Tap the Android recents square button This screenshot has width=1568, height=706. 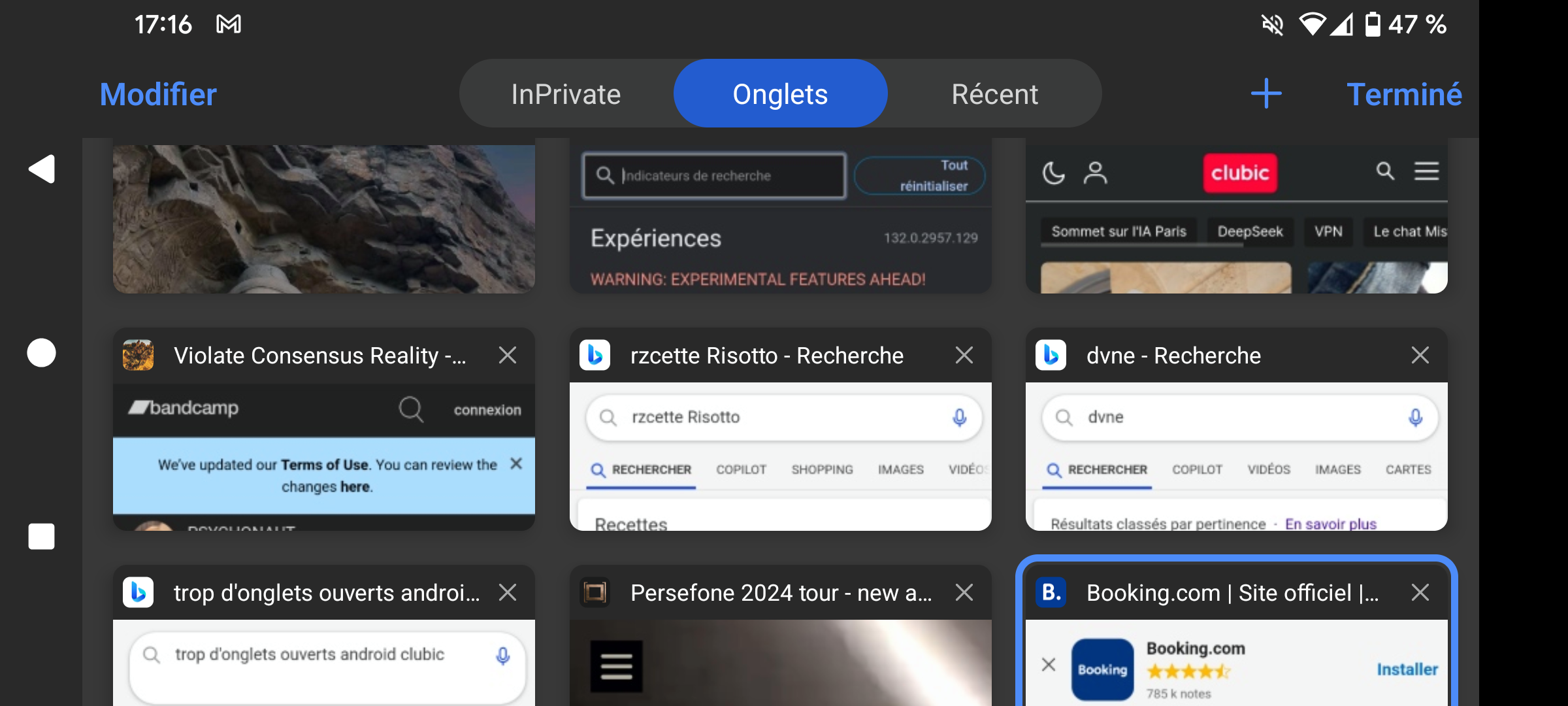coord(41,536)
